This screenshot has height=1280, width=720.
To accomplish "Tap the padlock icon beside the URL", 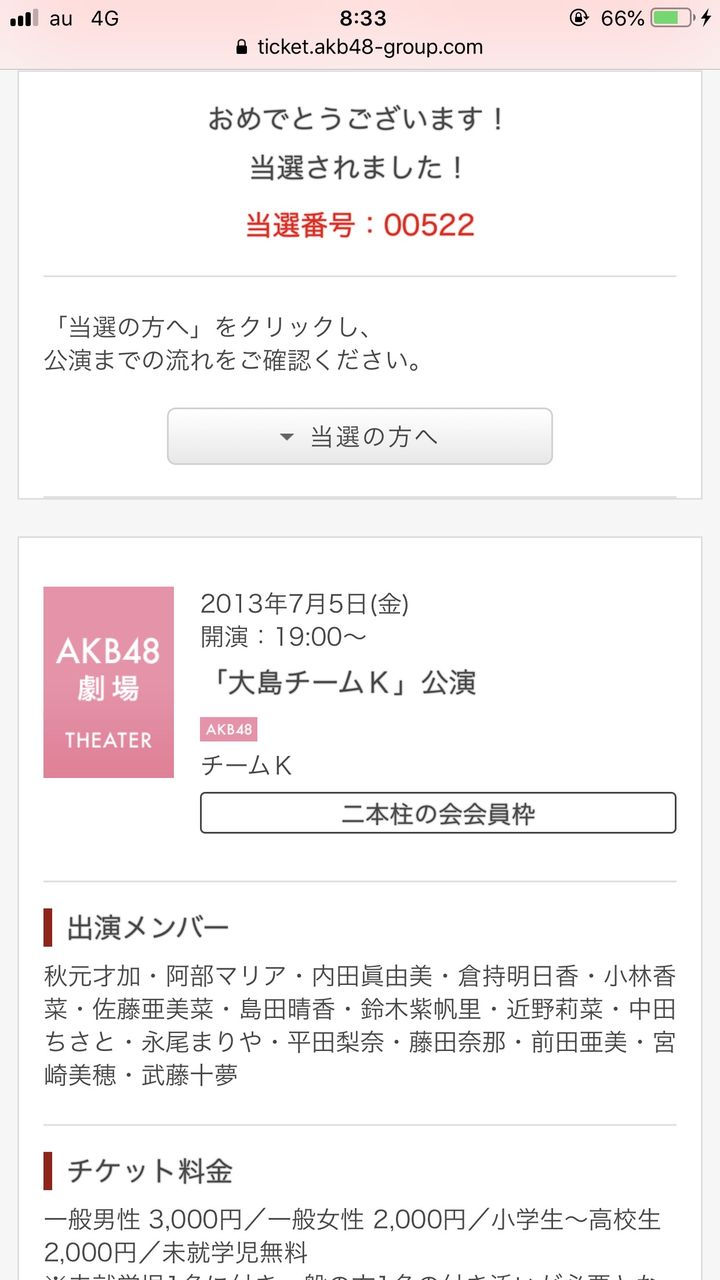I will click(241, 47).
